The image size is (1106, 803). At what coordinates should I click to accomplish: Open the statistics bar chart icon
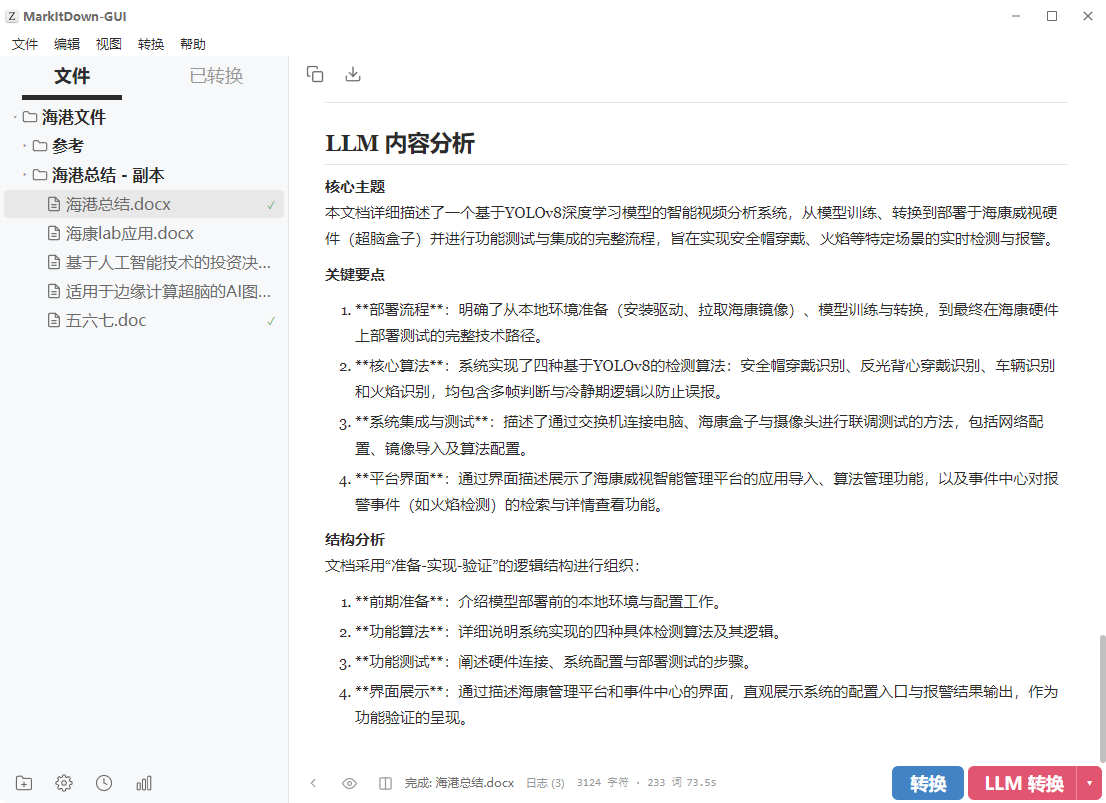point(144,783)
